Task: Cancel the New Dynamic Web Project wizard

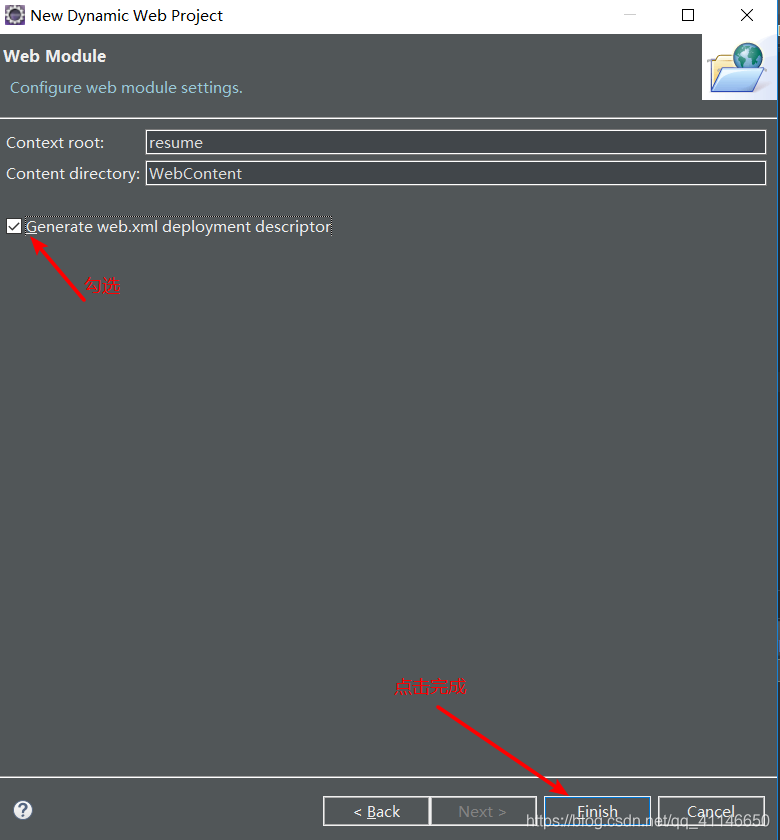Action: click(x=711, y=811)
